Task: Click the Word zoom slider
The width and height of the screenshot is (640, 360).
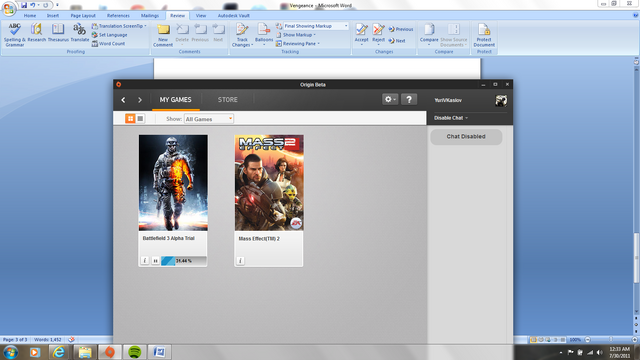Action: click(x=611, y=339)
